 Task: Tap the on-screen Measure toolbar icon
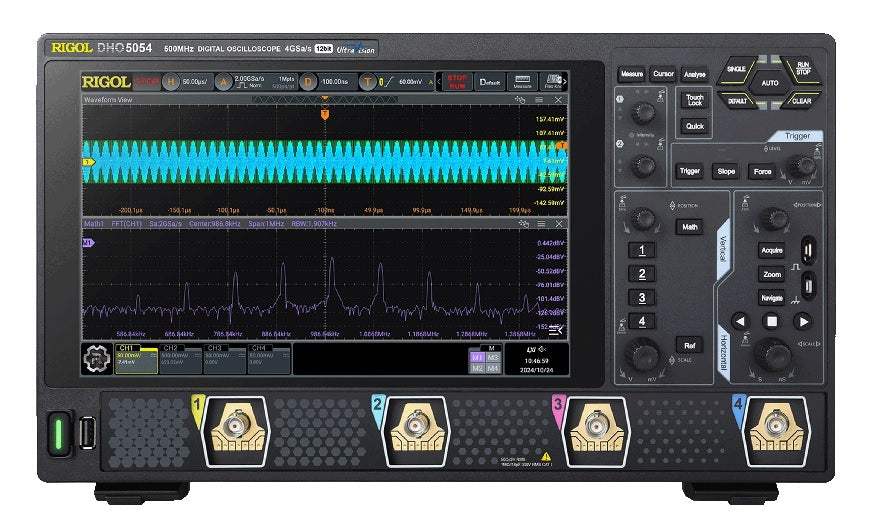pos(523,82)
